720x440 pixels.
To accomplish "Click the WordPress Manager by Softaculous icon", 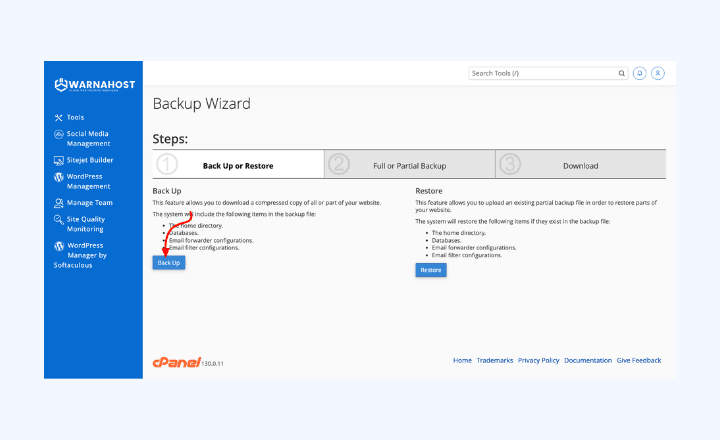I will [x=59, y=246].
